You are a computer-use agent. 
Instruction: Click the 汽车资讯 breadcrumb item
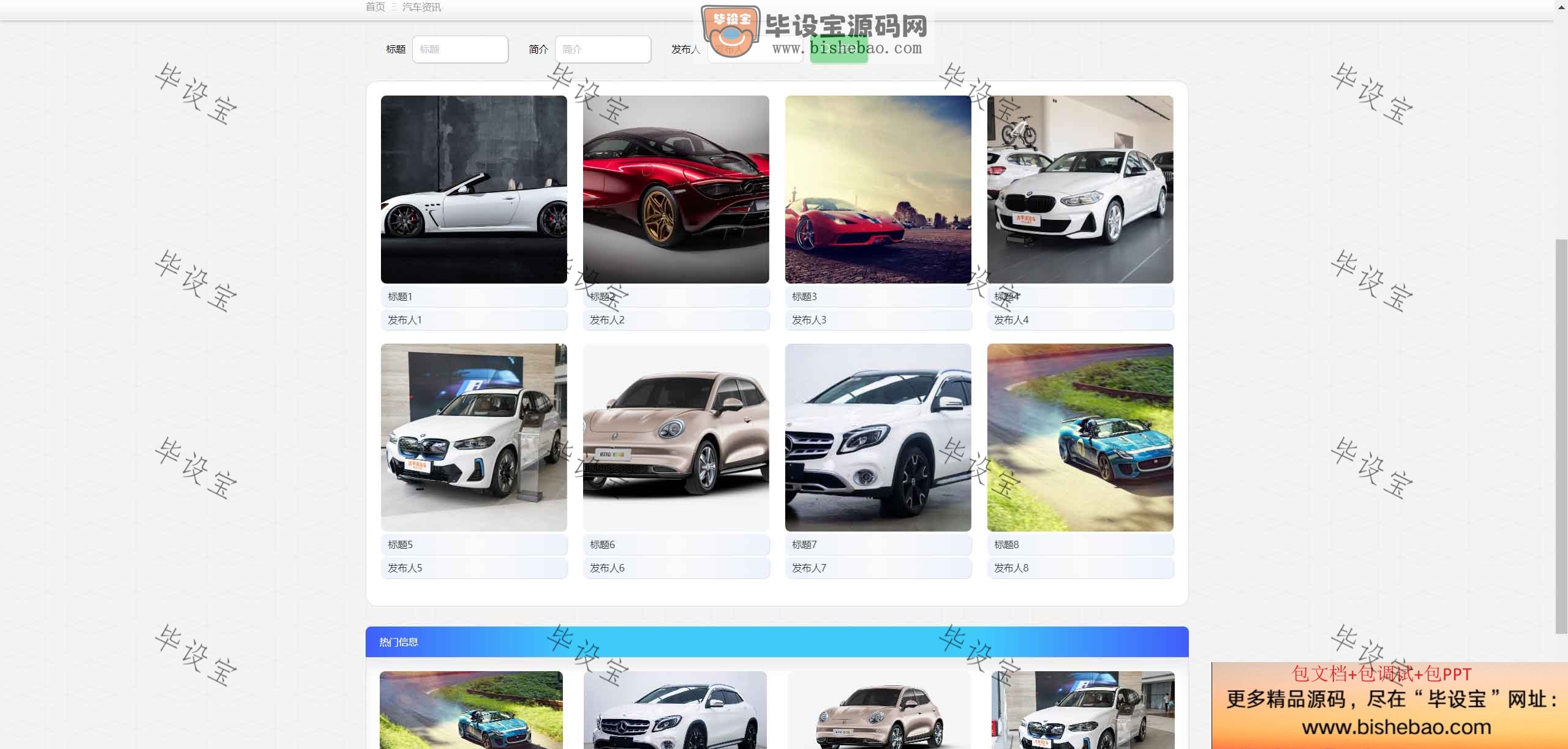pos(421,7)
